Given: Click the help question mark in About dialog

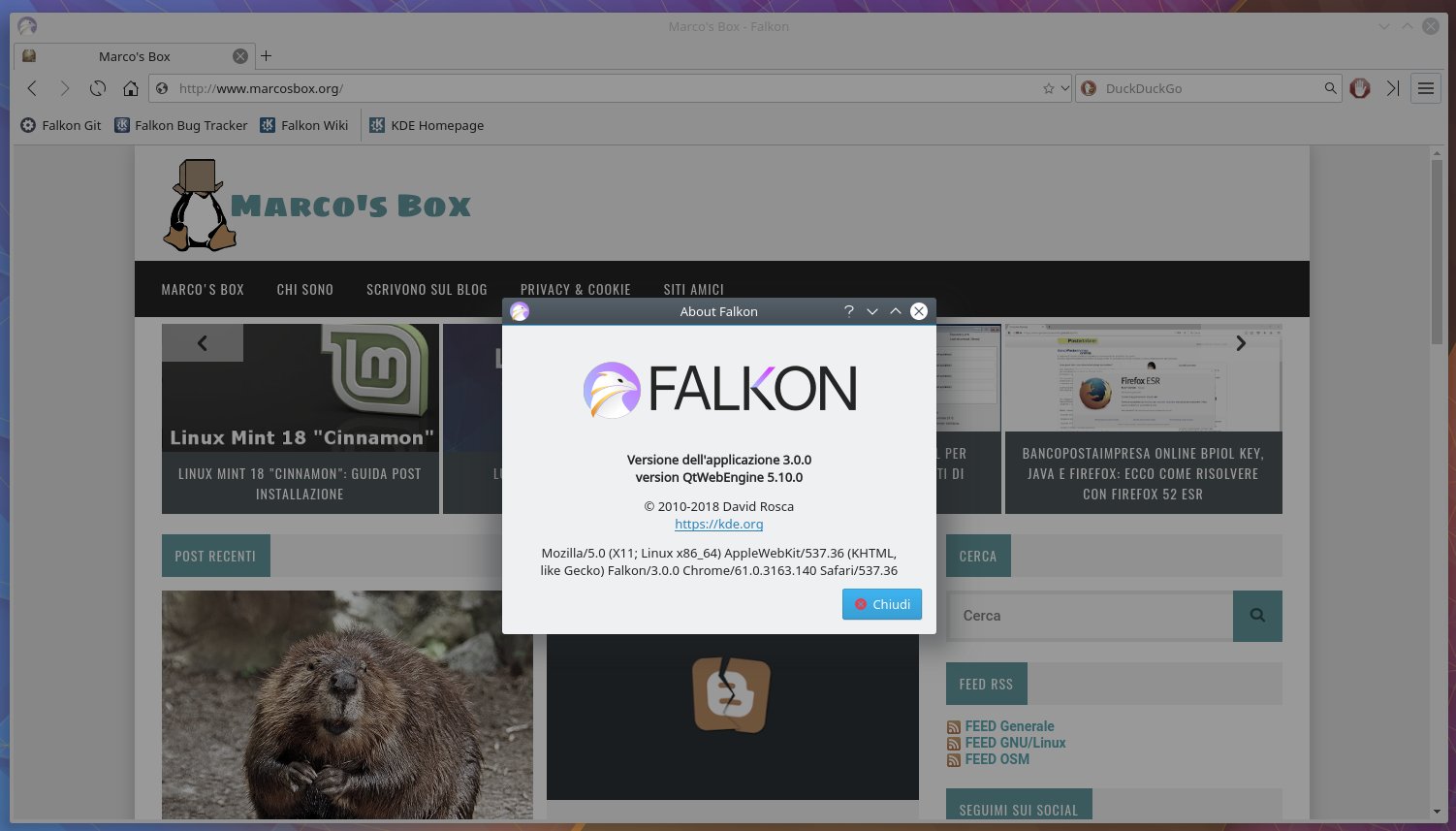Looking at the screenshot, I should [849, 311].
